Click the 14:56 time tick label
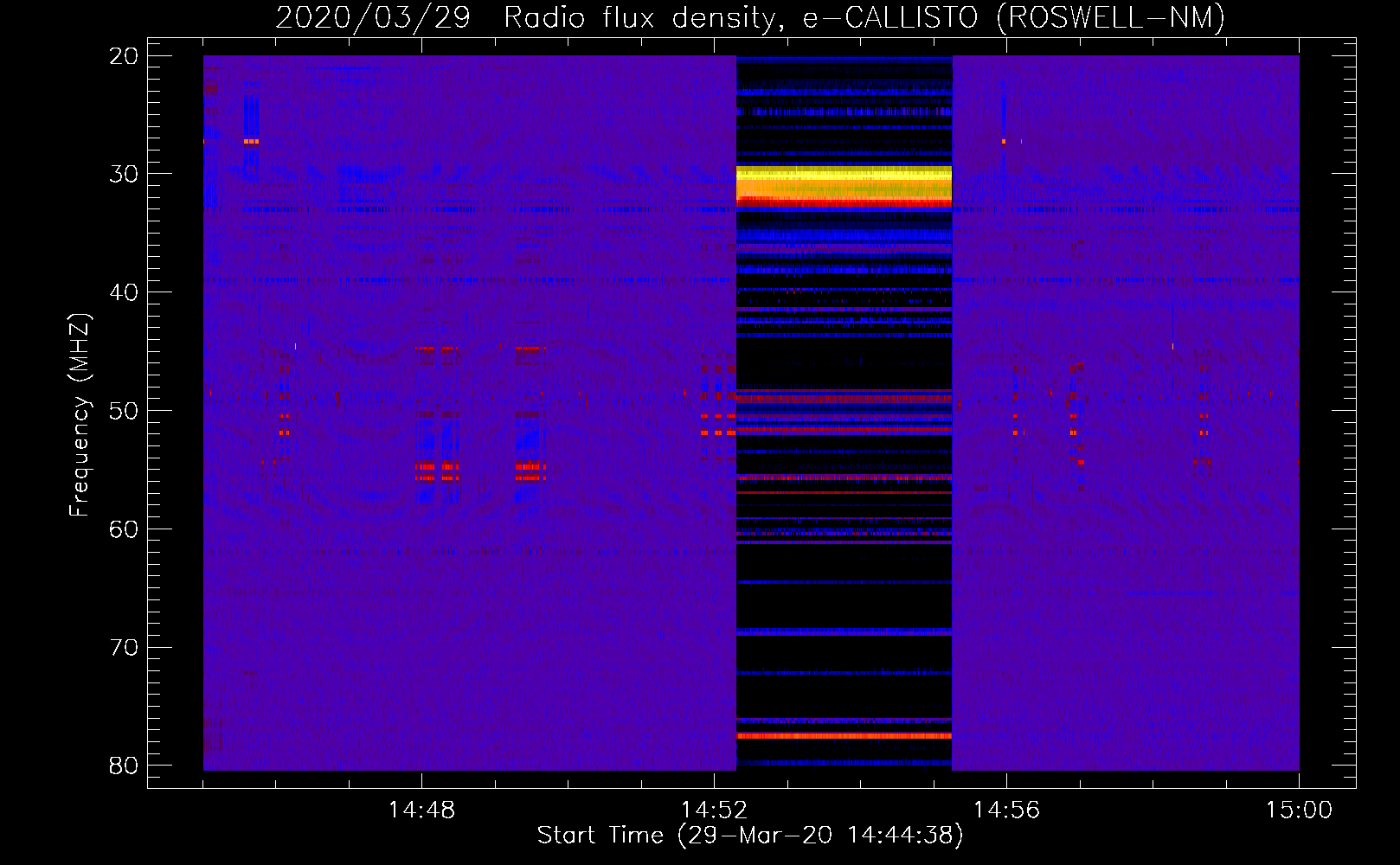The image size is (1400, 865). 1006,811
